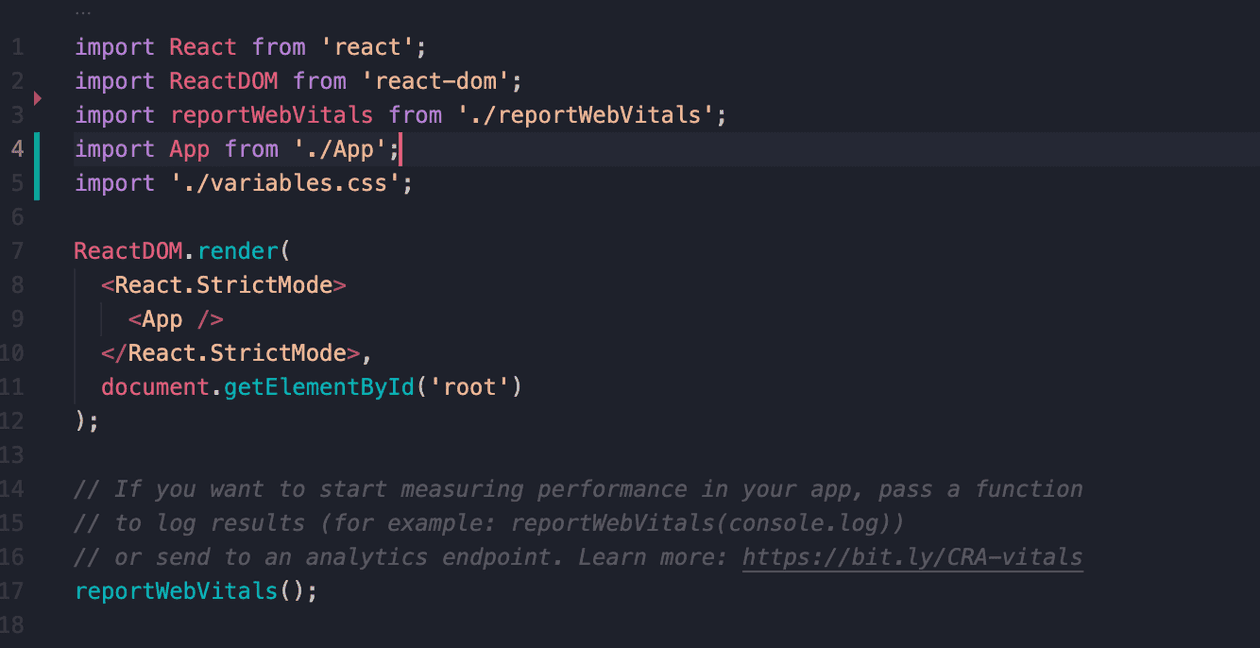The width and height of the screenshot is (1260, 648).
Task: Click the teal change indicator beside line 4
Action: coord(37,148)
